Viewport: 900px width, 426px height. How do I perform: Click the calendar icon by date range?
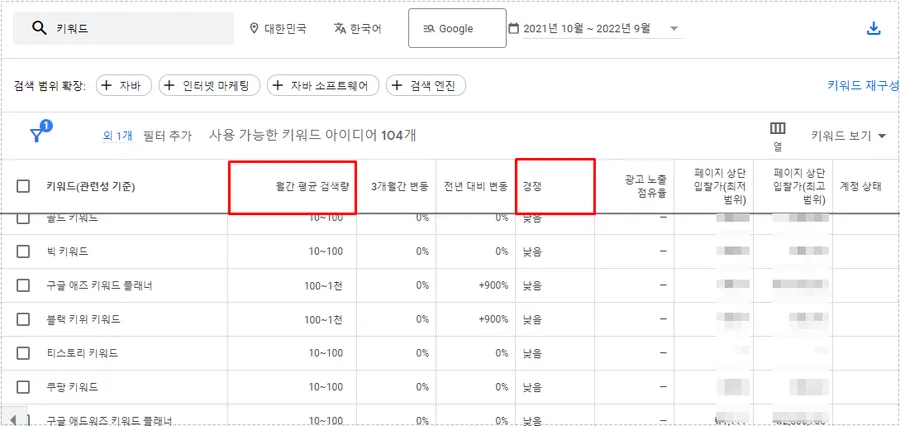[514, 28]
